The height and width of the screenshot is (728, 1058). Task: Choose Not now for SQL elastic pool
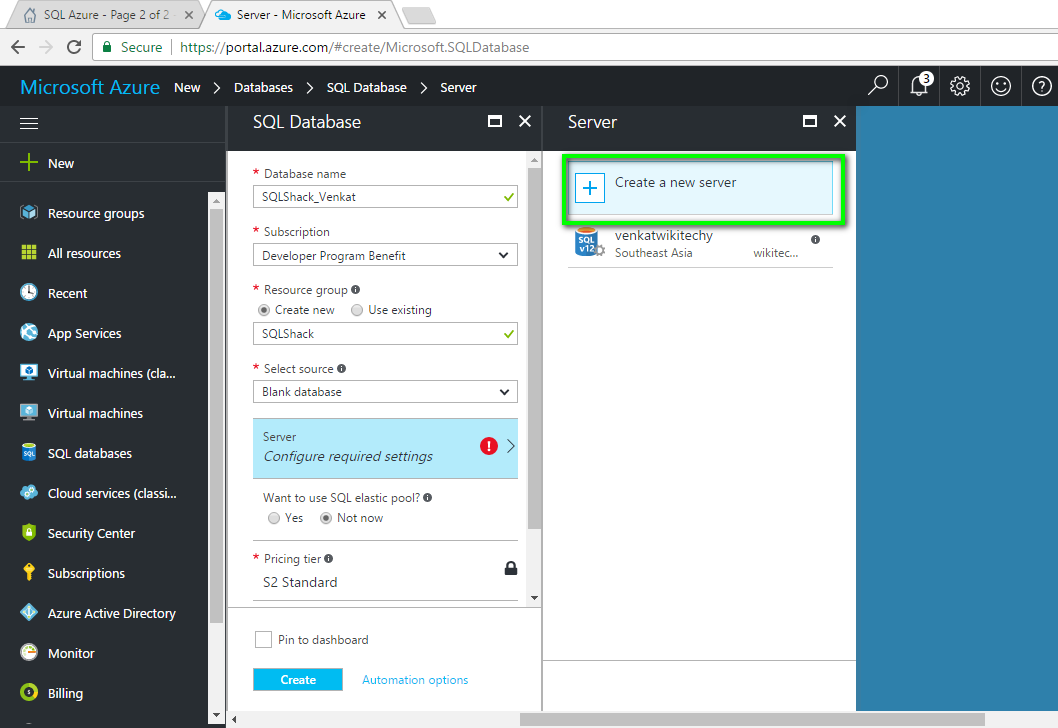(326, 518)
